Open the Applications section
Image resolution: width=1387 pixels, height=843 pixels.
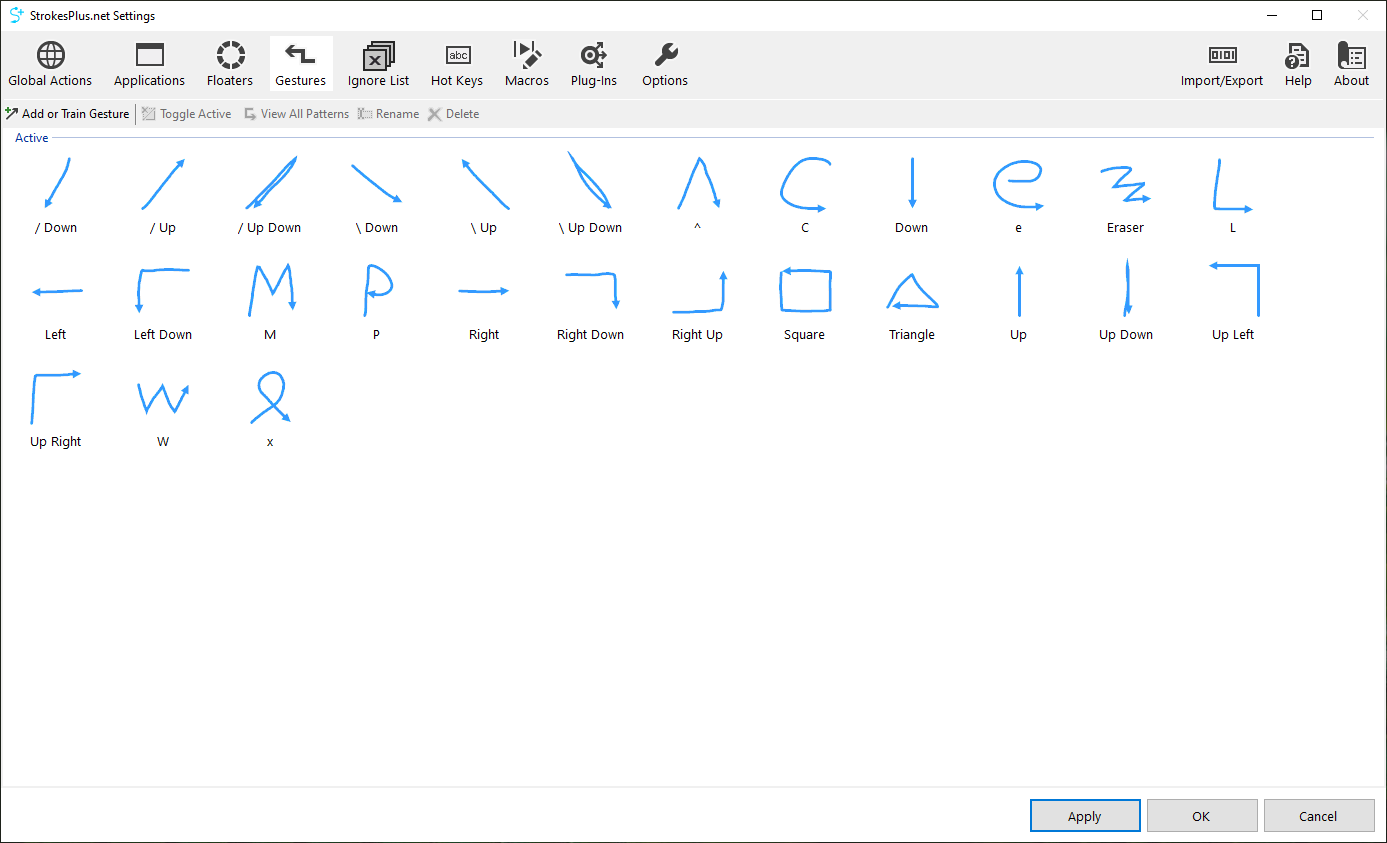(x=149, y=64)
